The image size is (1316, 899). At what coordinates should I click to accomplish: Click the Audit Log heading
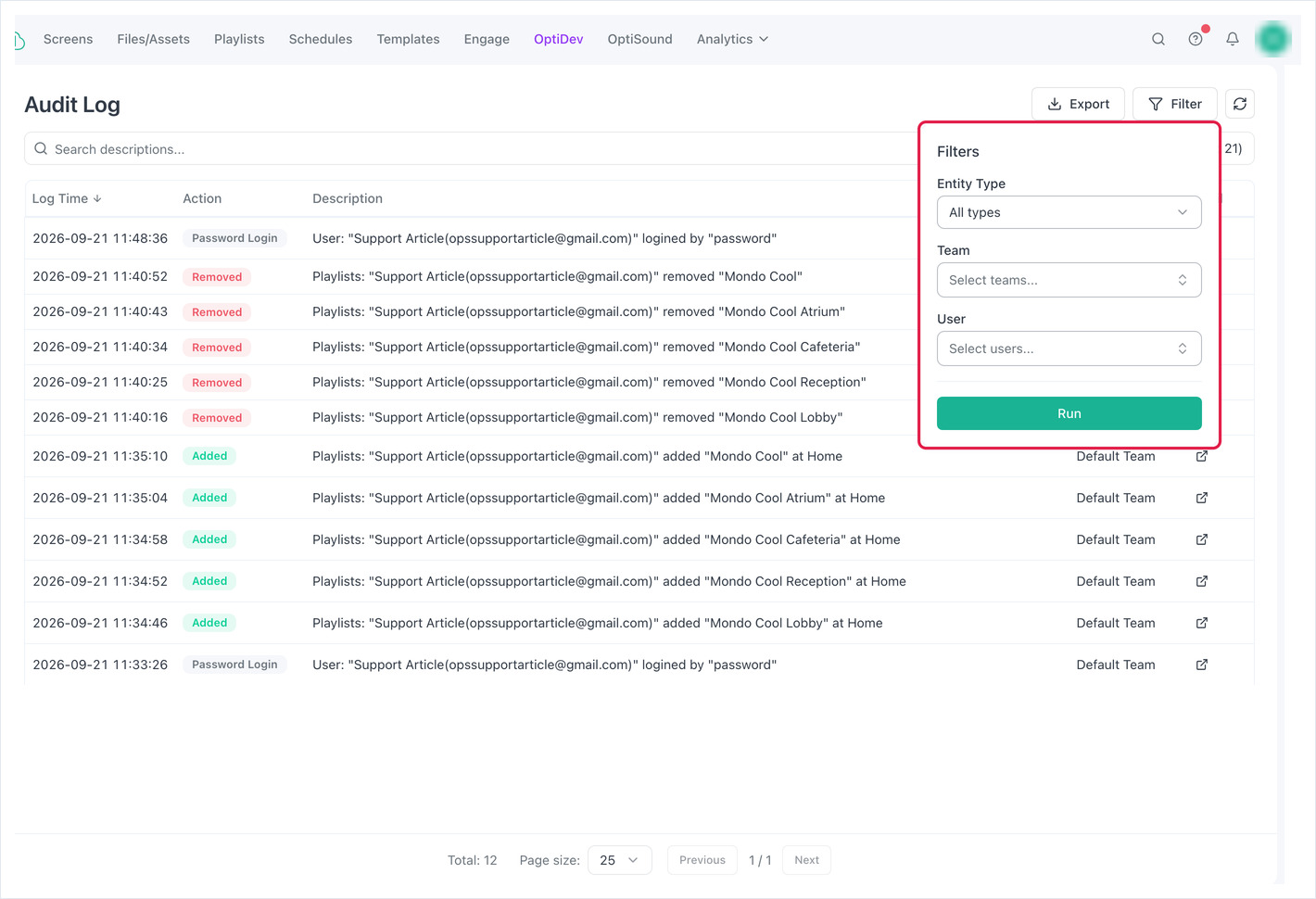point(72,105)
